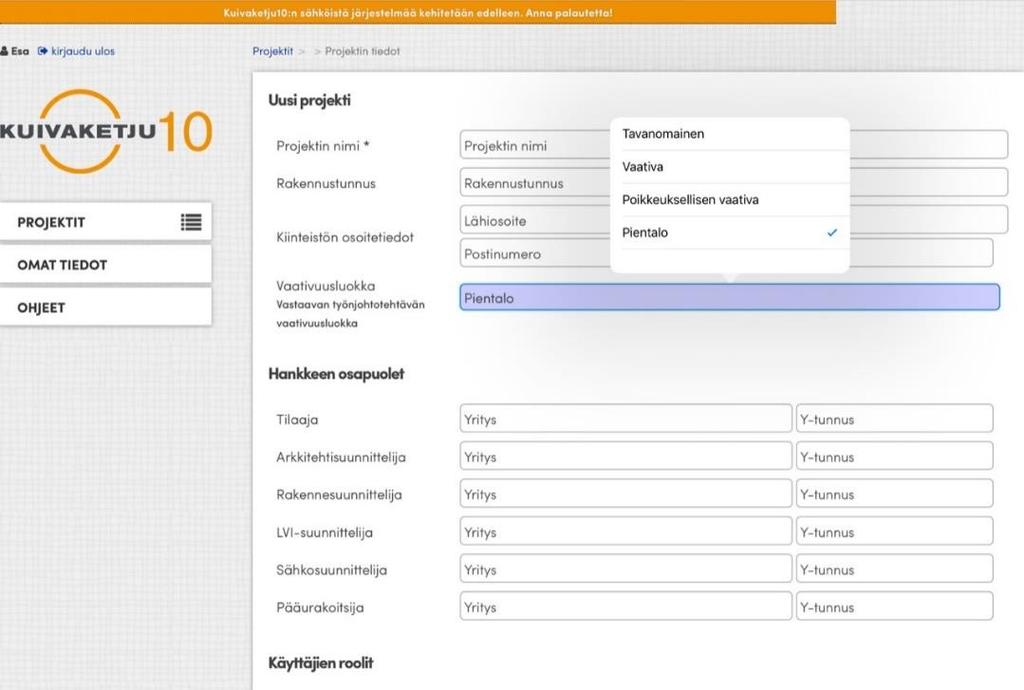Screen dimensions: 1024x690
Task: Click the checkmark next to Pientalo
Action: pos(832,232)
